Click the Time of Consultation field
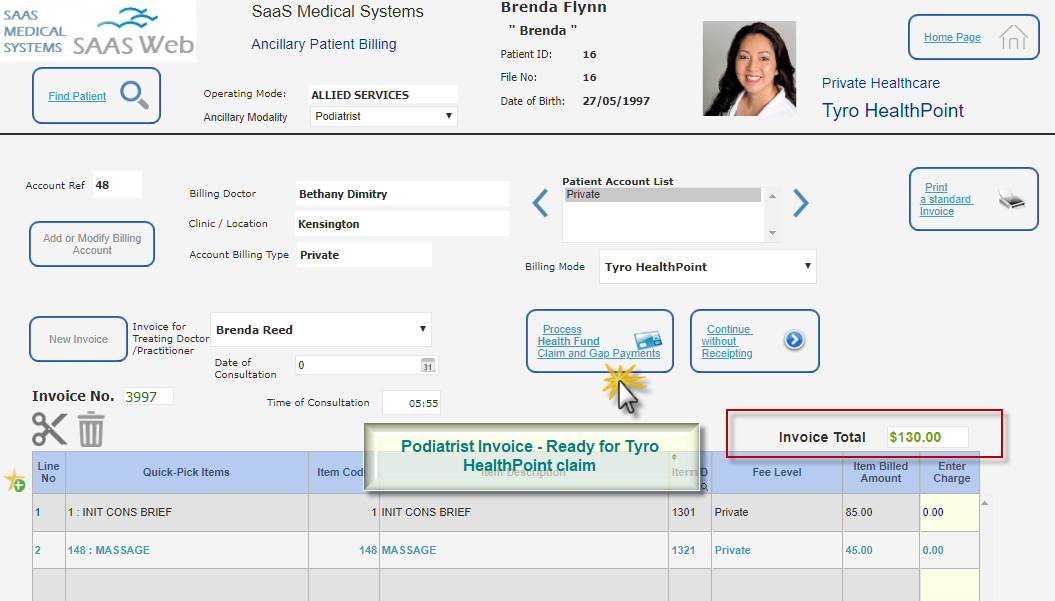 [x=412, y=403]
